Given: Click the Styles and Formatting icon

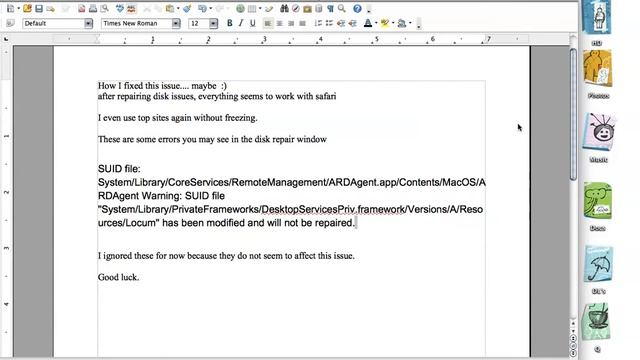Looking at the screenshot, I should pos(11,23).
